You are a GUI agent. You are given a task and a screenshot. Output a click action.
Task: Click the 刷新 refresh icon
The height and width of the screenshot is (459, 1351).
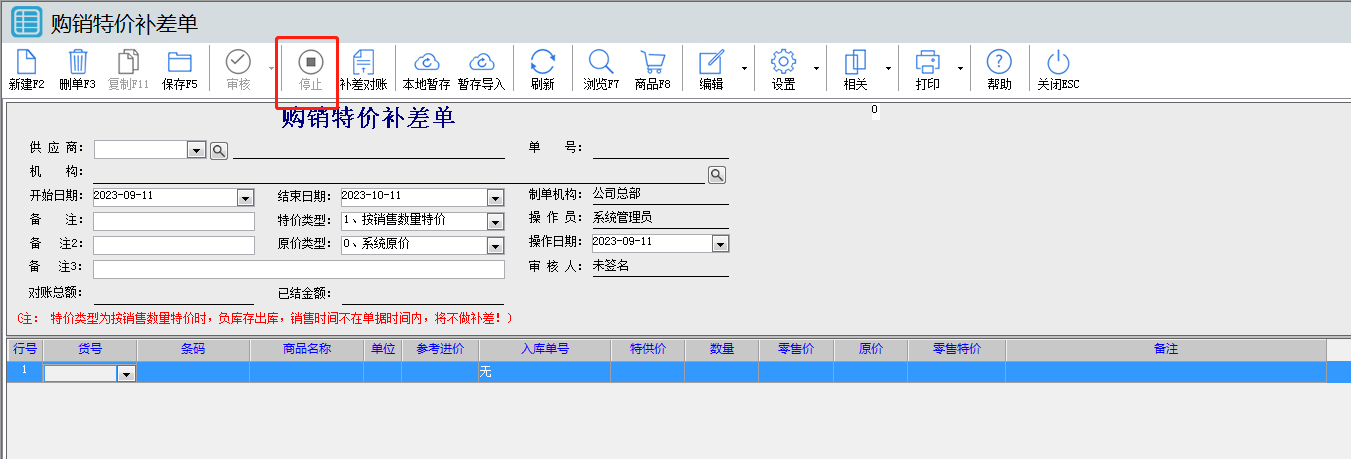pos(542,62)
